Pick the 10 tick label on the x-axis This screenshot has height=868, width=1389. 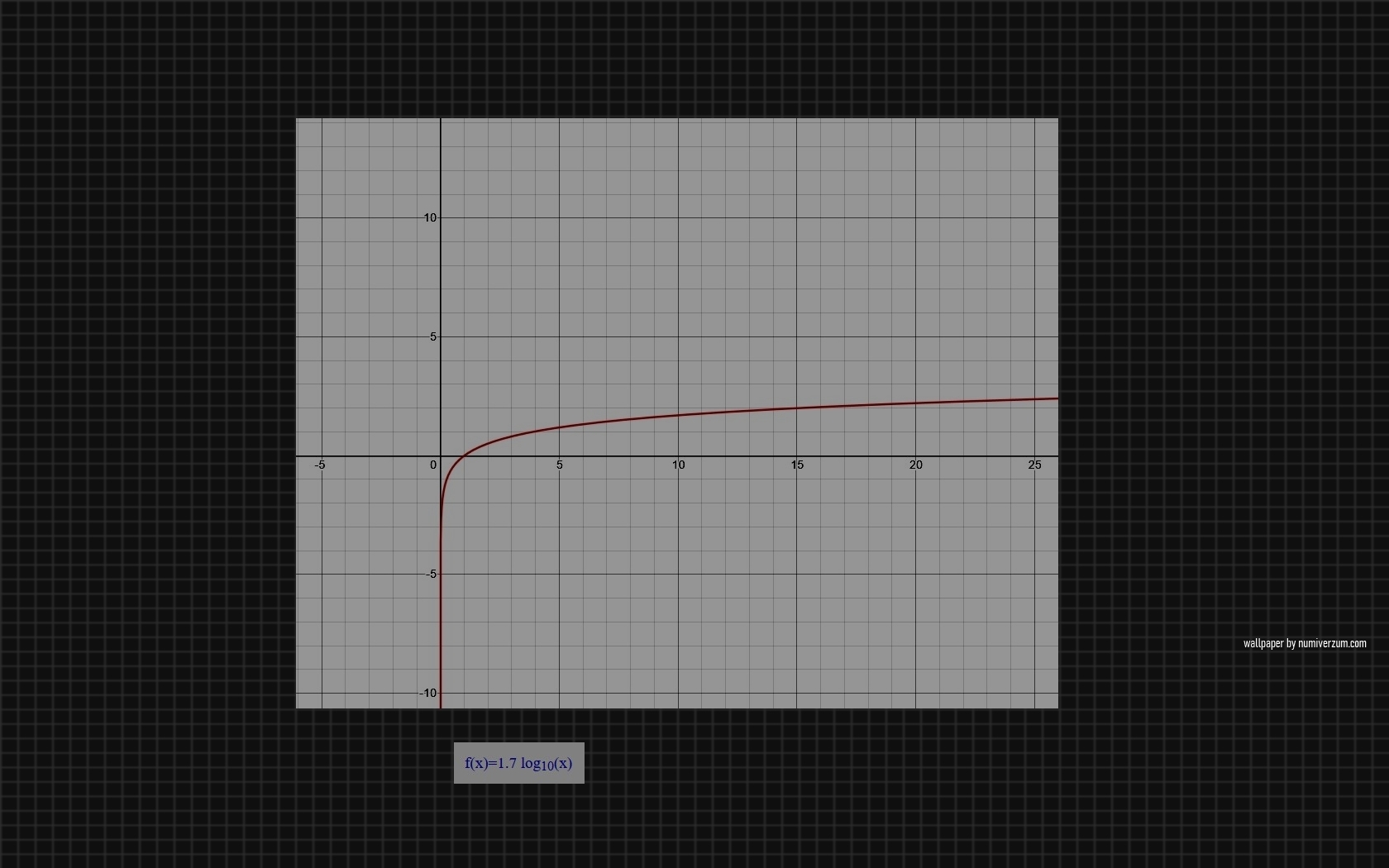(678, 465)
